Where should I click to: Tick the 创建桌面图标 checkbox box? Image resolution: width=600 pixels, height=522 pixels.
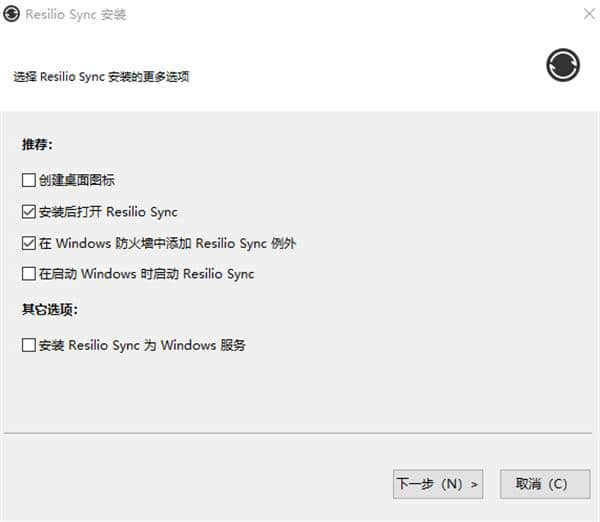click(29, 180)
